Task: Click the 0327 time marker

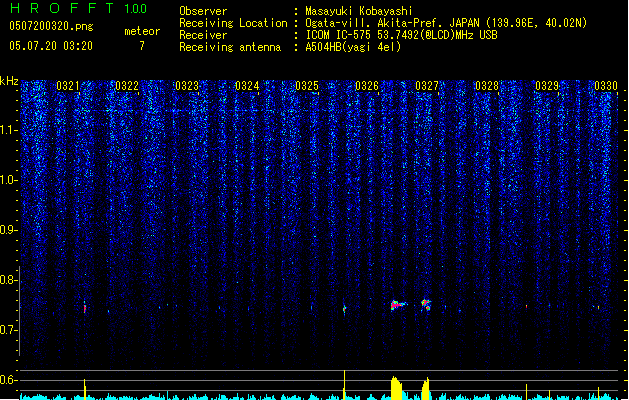Action: coord(427,86)
